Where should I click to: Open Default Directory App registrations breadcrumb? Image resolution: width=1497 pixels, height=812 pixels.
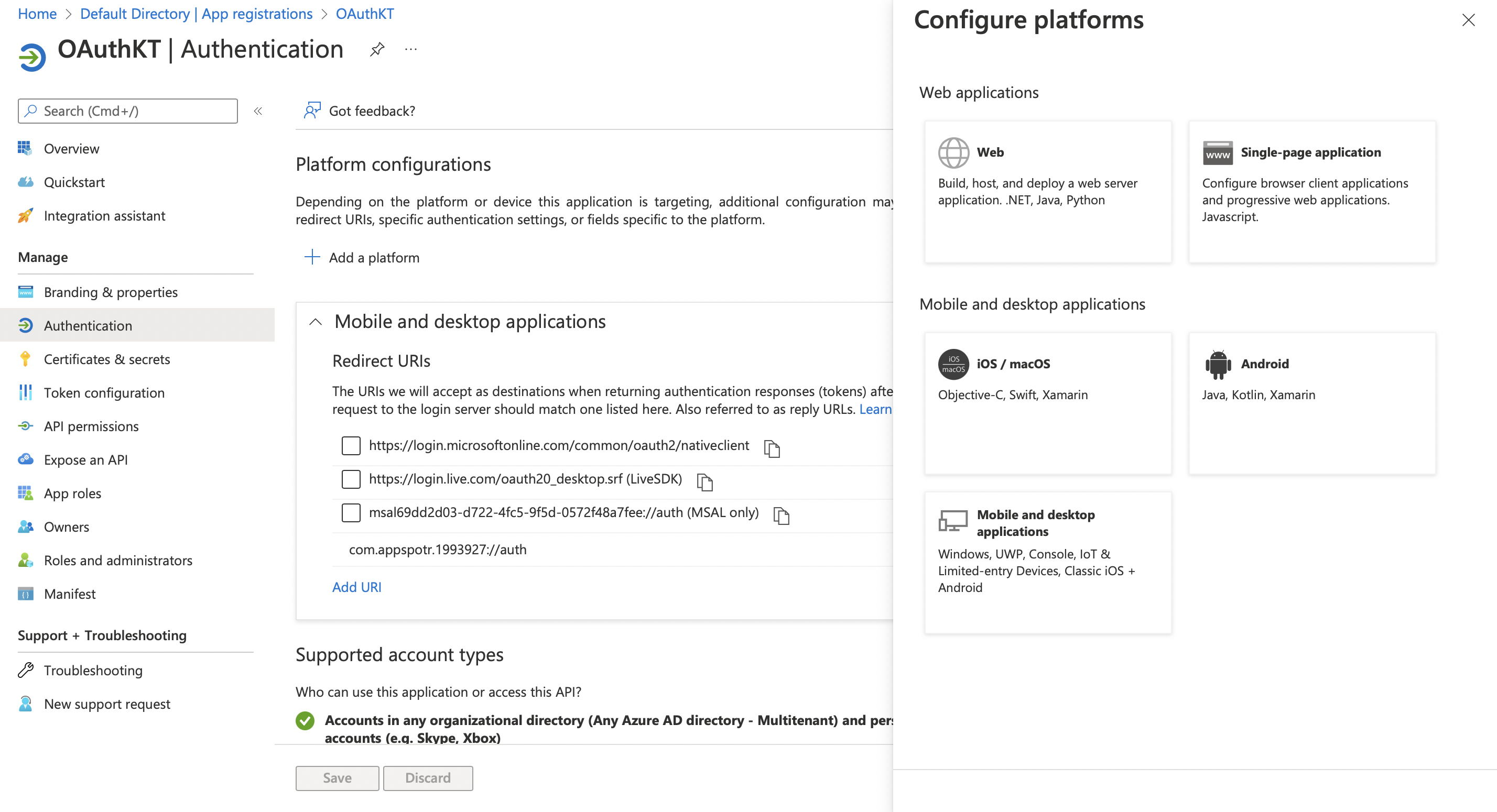point(197,14)
